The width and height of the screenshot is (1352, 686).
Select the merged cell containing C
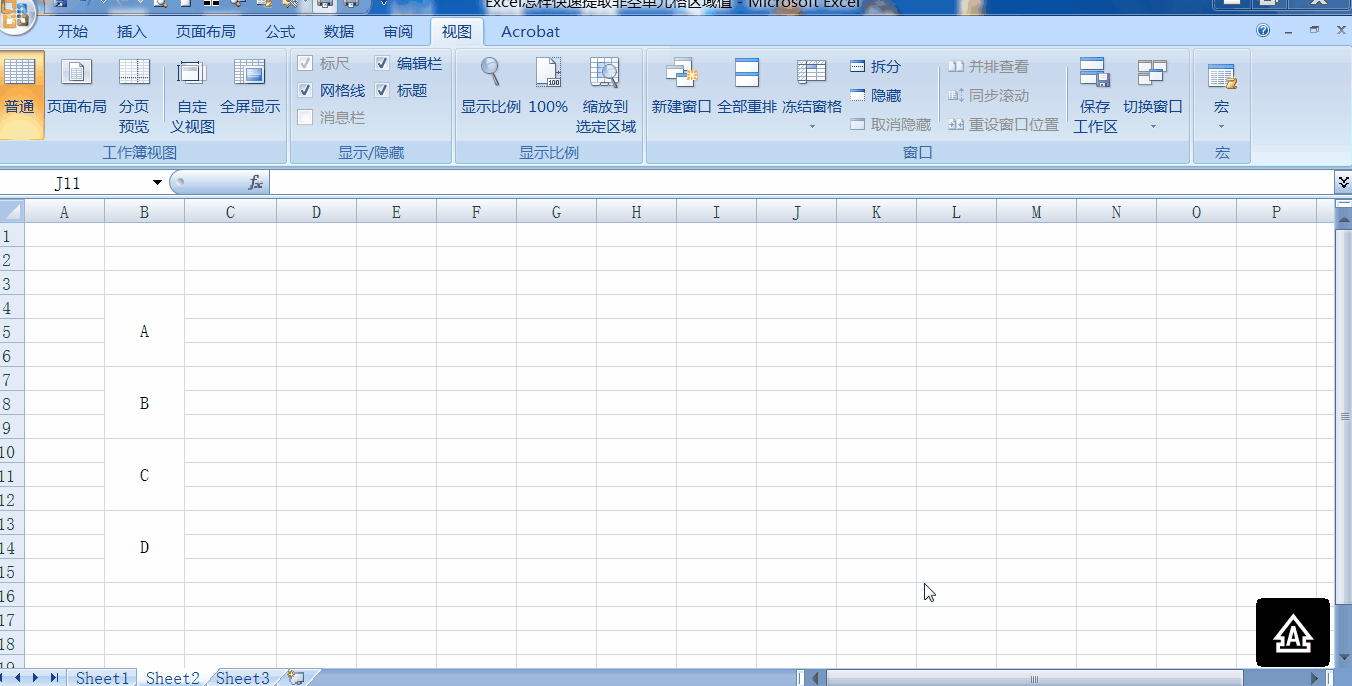144,475
